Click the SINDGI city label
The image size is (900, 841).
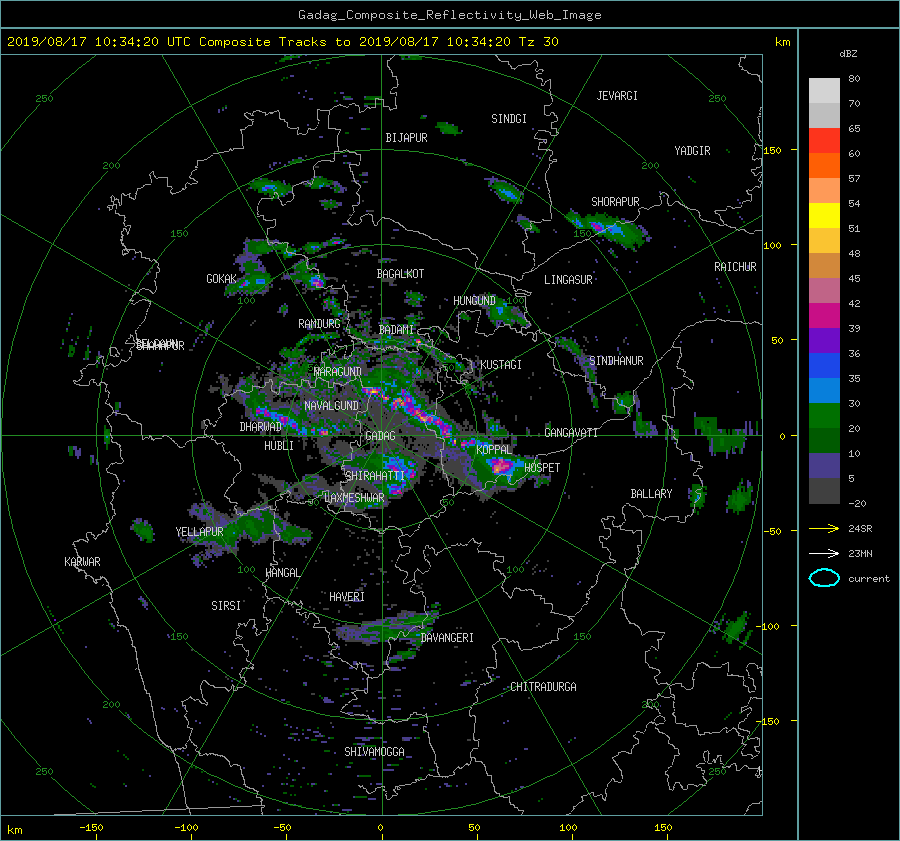(x=509, y=119)
